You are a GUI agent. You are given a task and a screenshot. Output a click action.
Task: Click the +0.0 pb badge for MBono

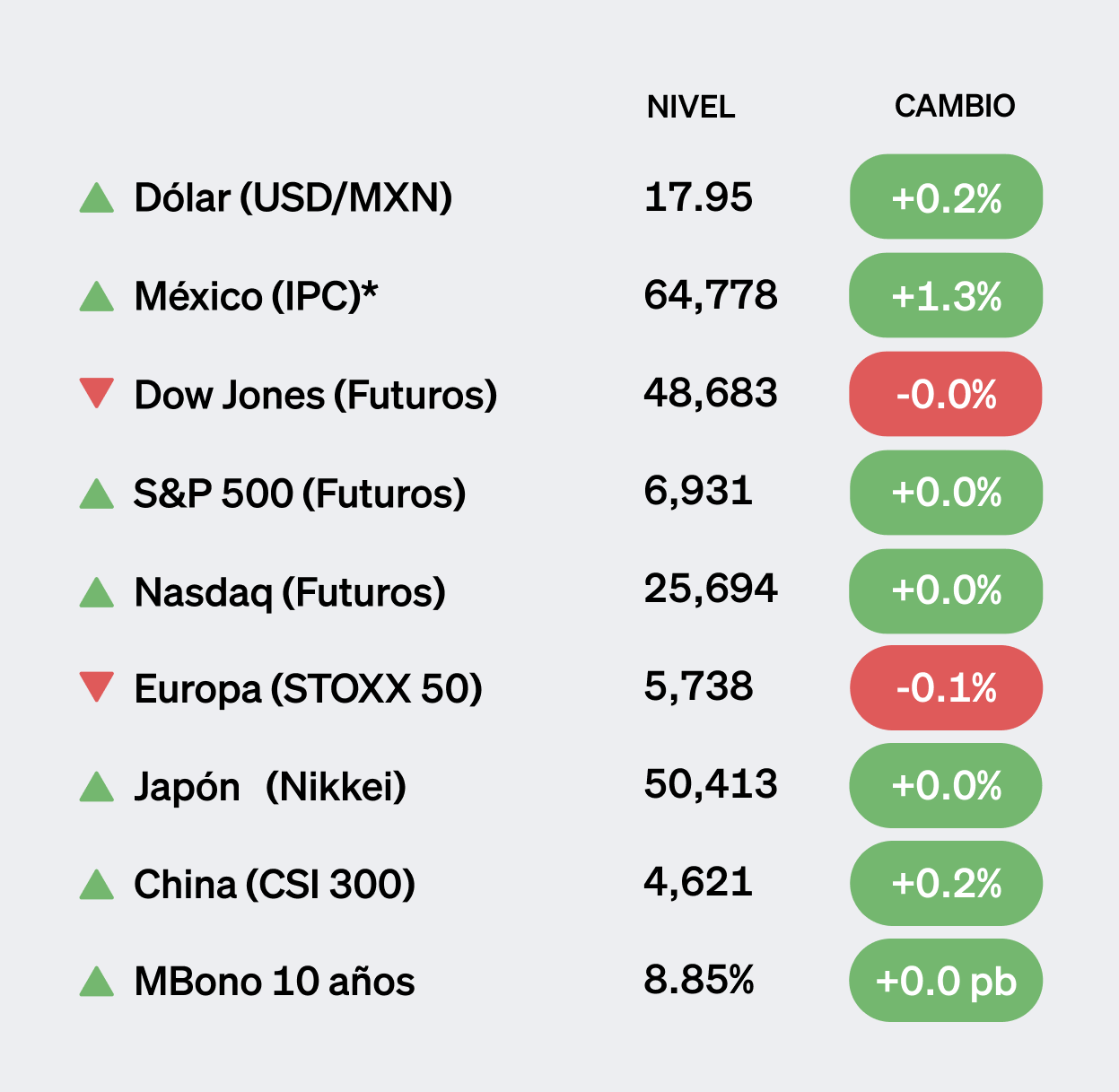tap(946, 981)
